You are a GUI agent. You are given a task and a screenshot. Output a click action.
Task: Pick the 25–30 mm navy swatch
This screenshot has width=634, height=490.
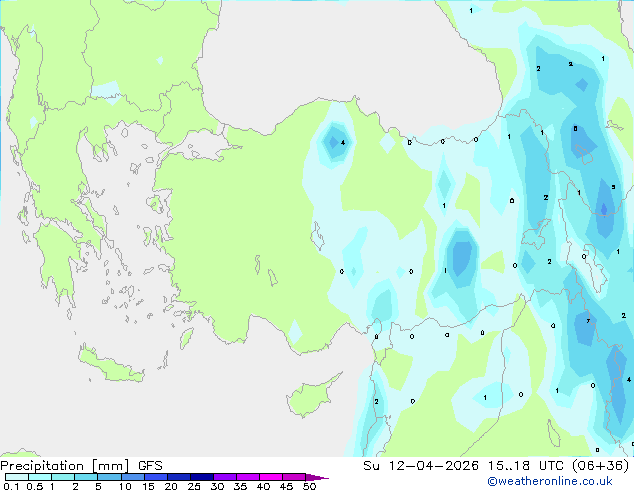[x=202, y=477]
